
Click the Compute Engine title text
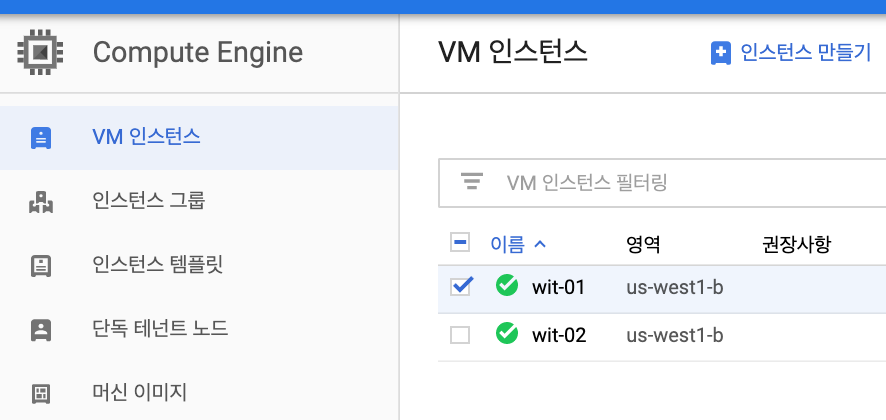click(x=198, y=53)
